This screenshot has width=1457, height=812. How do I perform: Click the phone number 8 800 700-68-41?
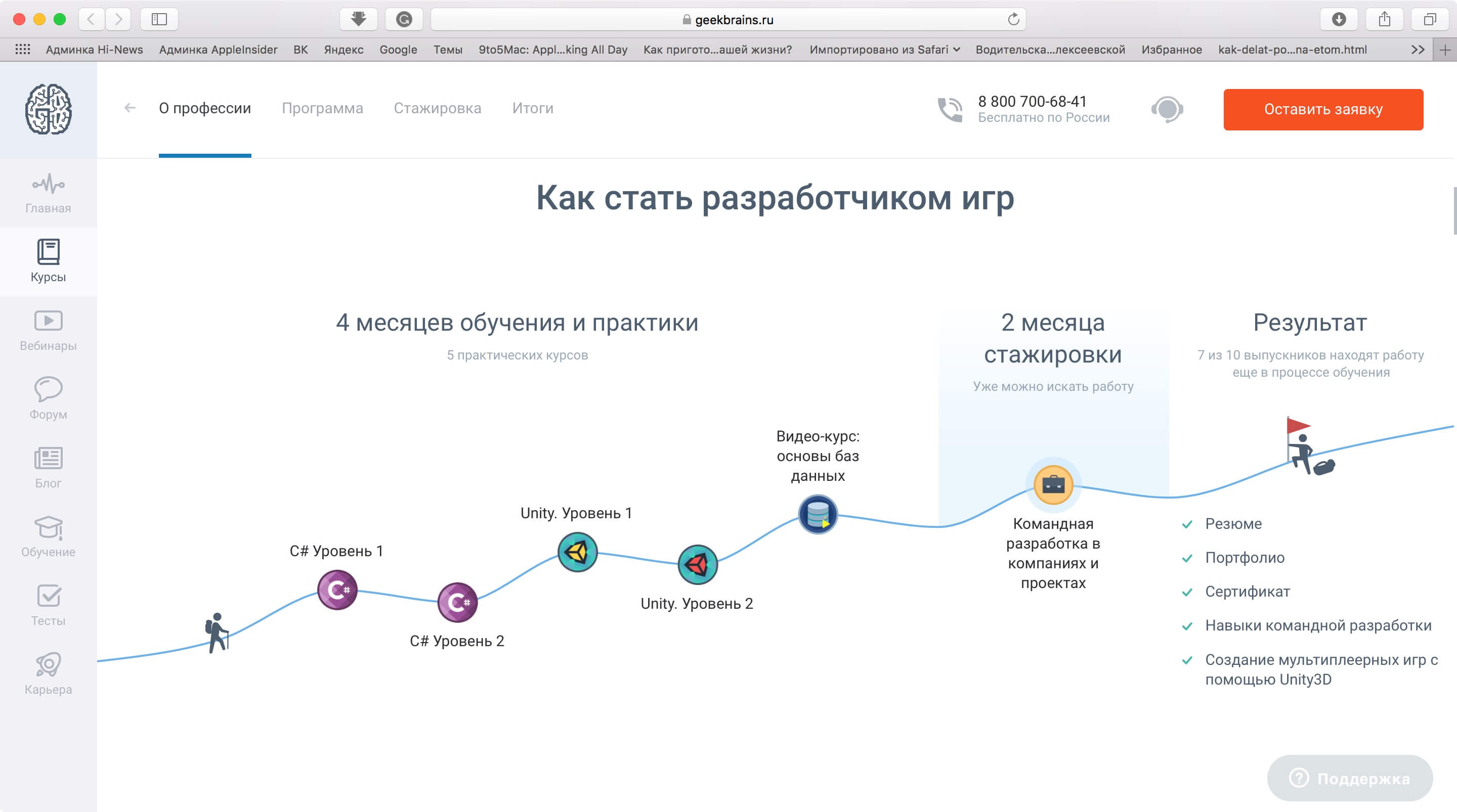[x=1032, y=101]
